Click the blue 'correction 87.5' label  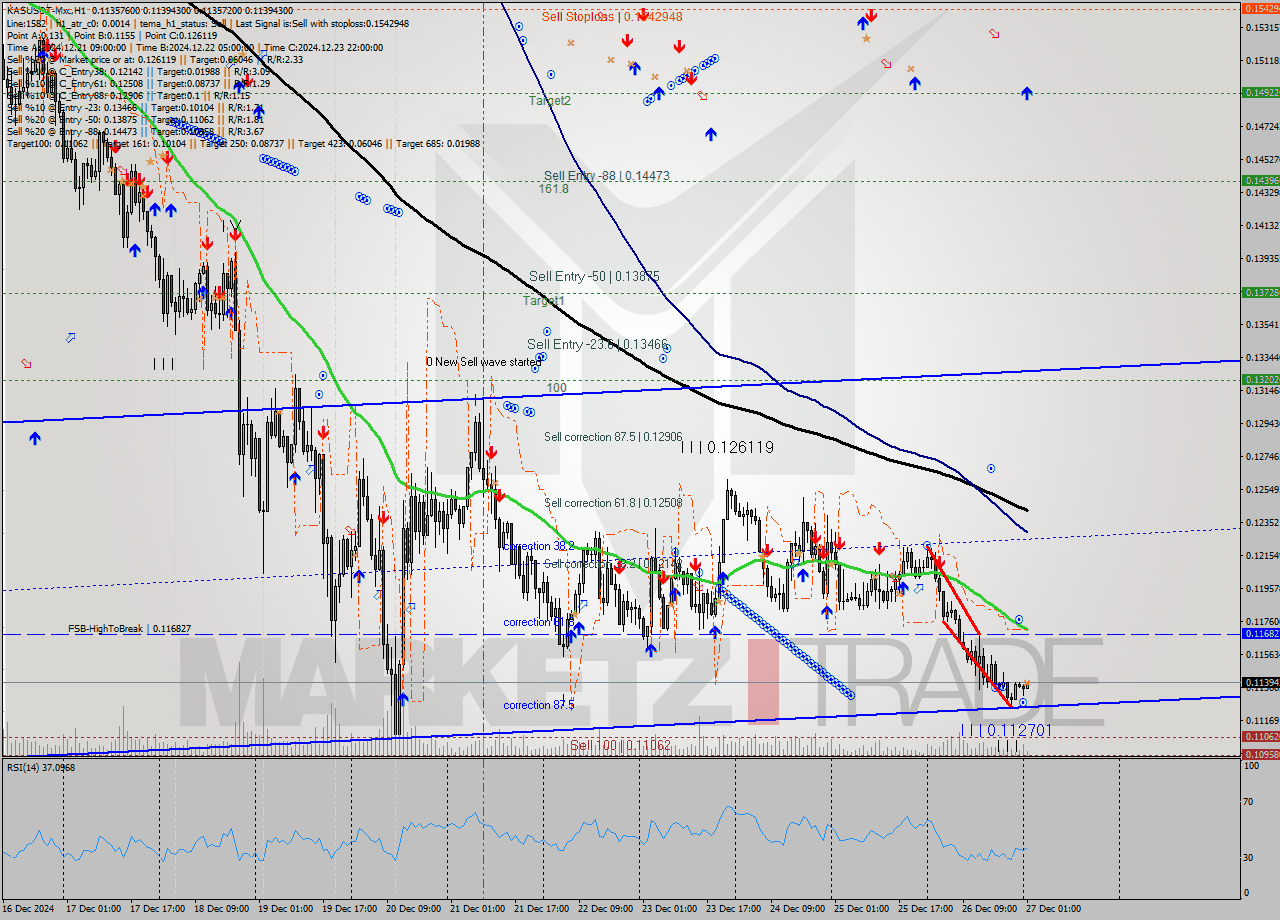[539, 705]
